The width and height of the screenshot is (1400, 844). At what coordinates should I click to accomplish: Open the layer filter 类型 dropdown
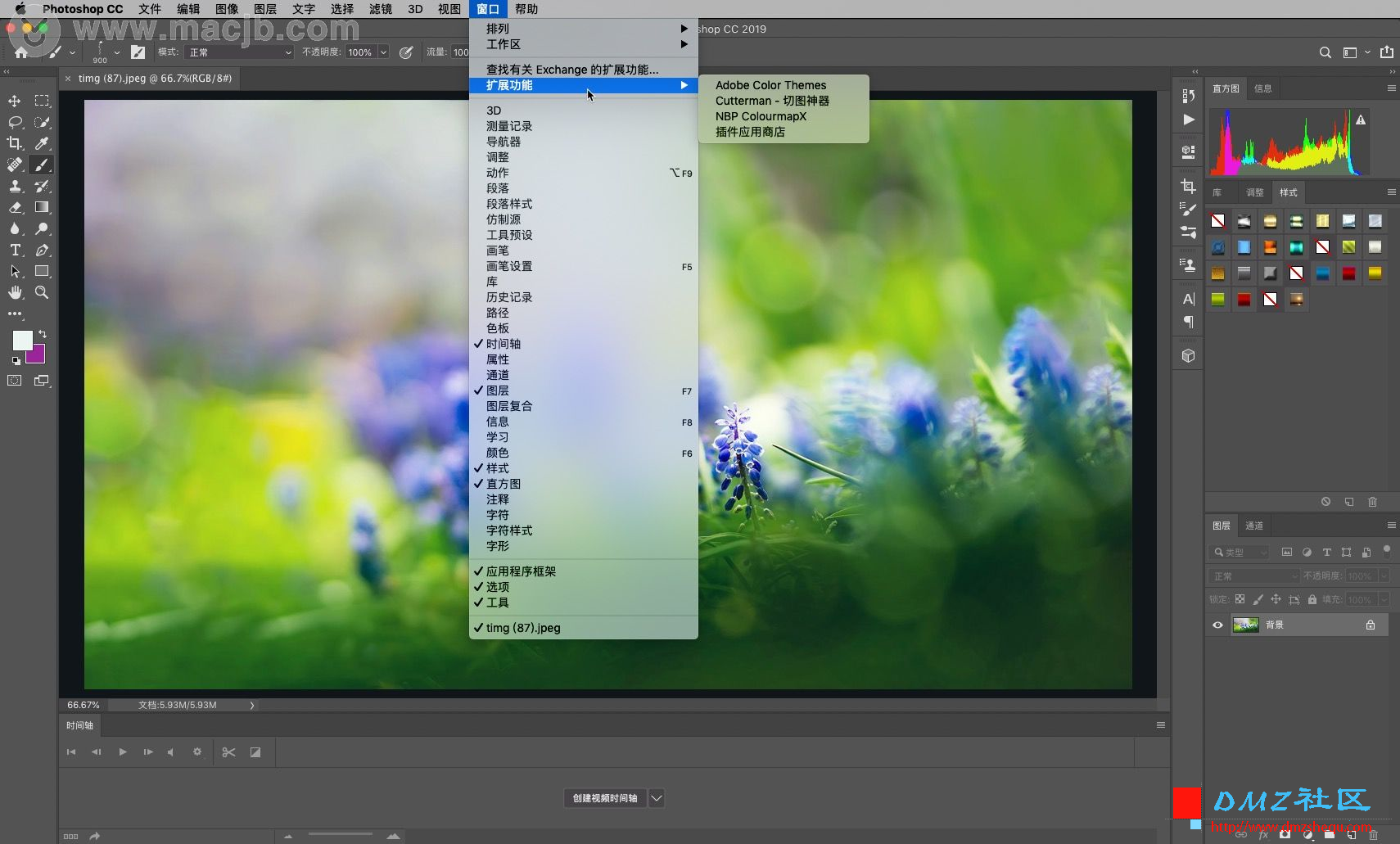tap(1240, 553)
